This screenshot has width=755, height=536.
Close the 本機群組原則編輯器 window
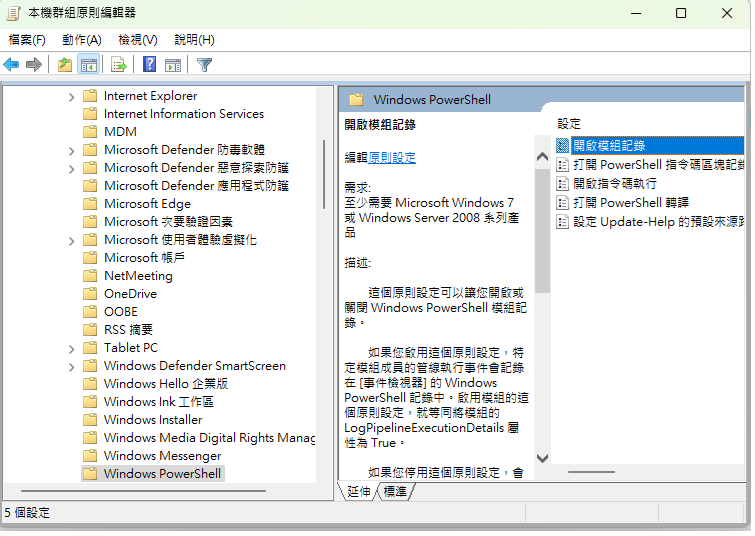coord(727,13)
